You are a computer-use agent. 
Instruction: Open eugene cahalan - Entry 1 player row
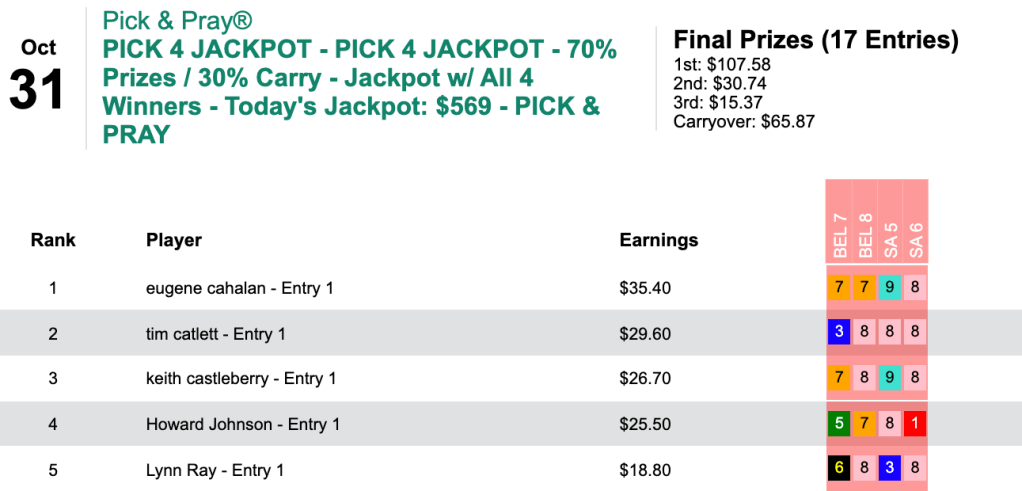239,288
